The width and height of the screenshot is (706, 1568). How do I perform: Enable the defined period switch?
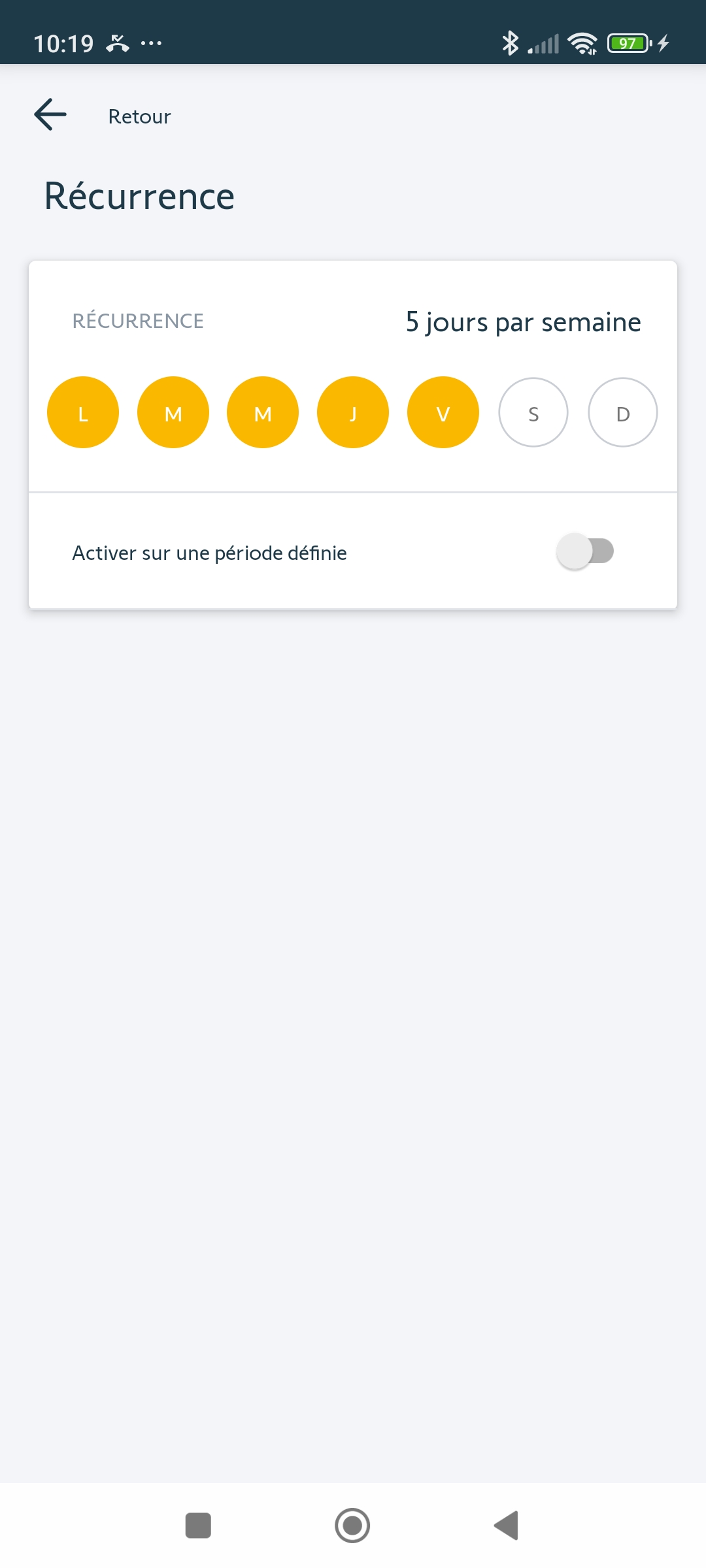tap(585, 551)
